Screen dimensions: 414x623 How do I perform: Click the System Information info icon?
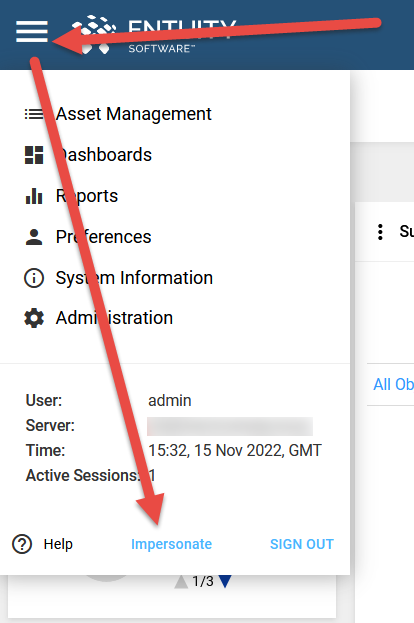pos(34,278)
